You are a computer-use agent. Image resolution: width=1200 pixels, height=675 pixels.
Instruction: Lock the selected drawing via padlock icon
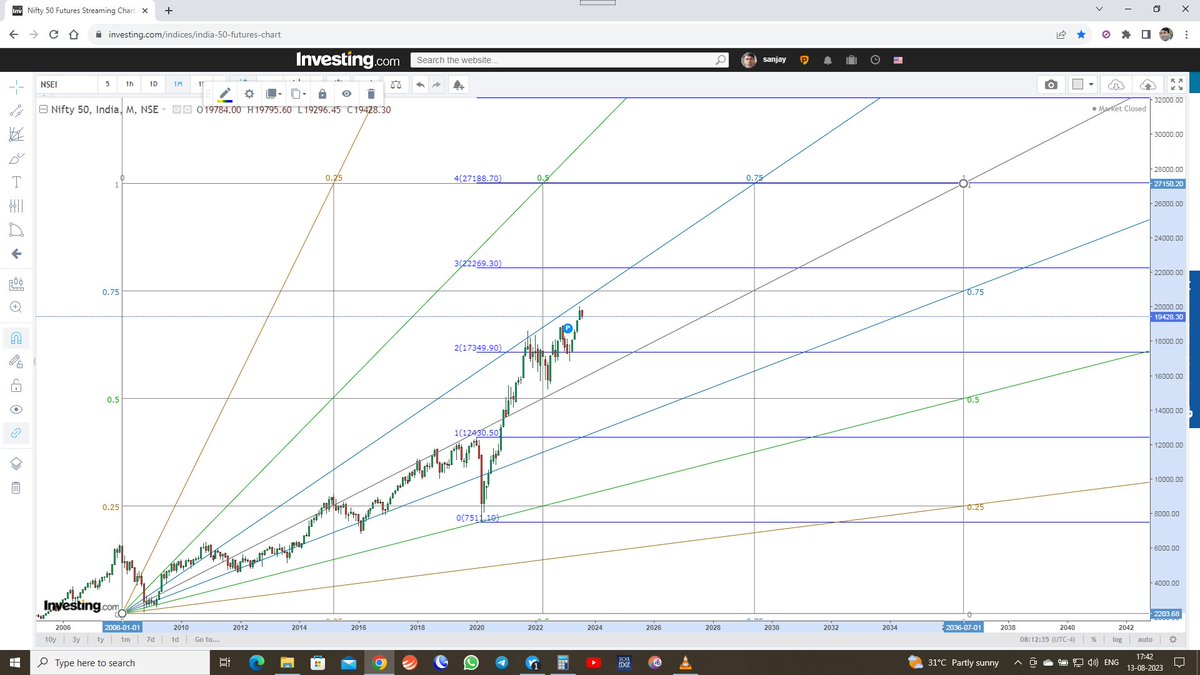(x=322, y=93)
